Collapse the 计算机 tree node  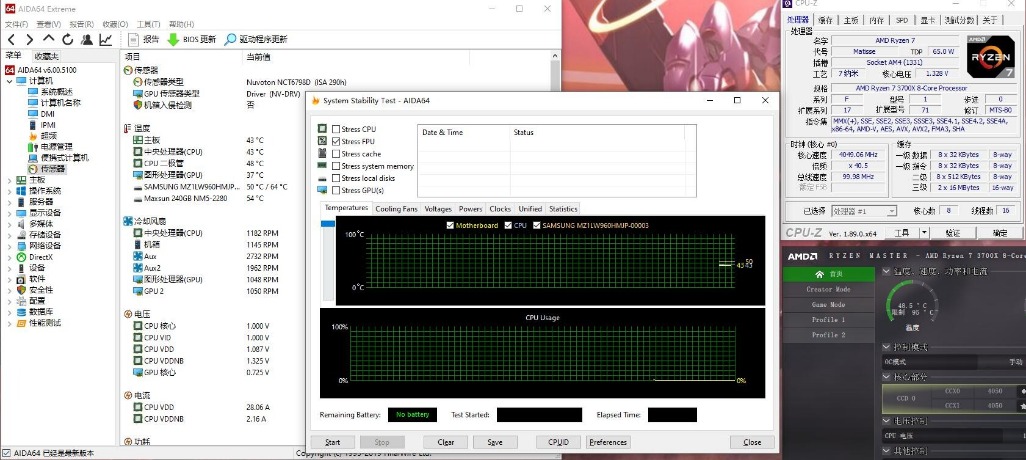pyautogui.click(x=9, y=81)
